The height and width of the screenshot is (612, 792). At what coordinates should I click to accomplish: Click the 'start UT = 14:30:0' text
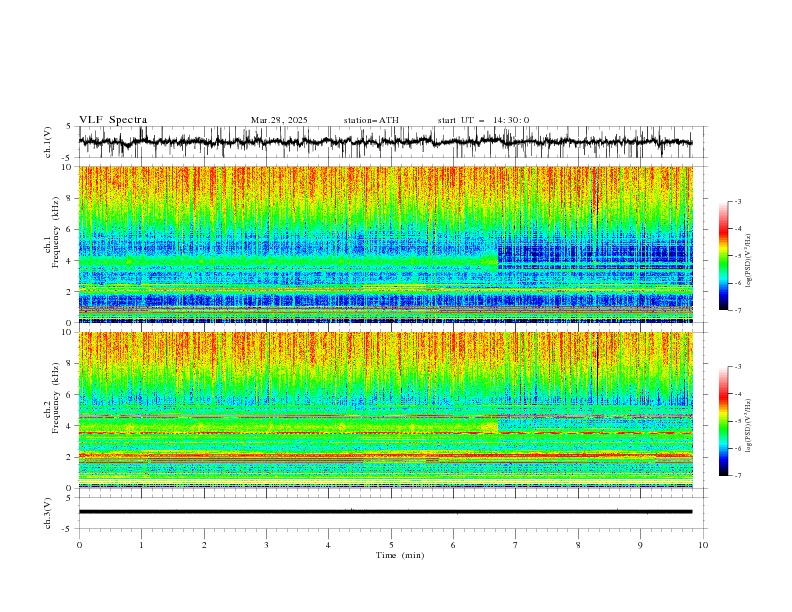click(483, 120)
